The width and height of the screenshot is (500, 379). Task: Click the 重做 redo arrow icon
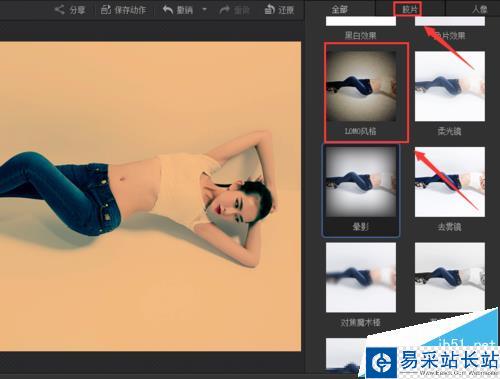point(225,10)
